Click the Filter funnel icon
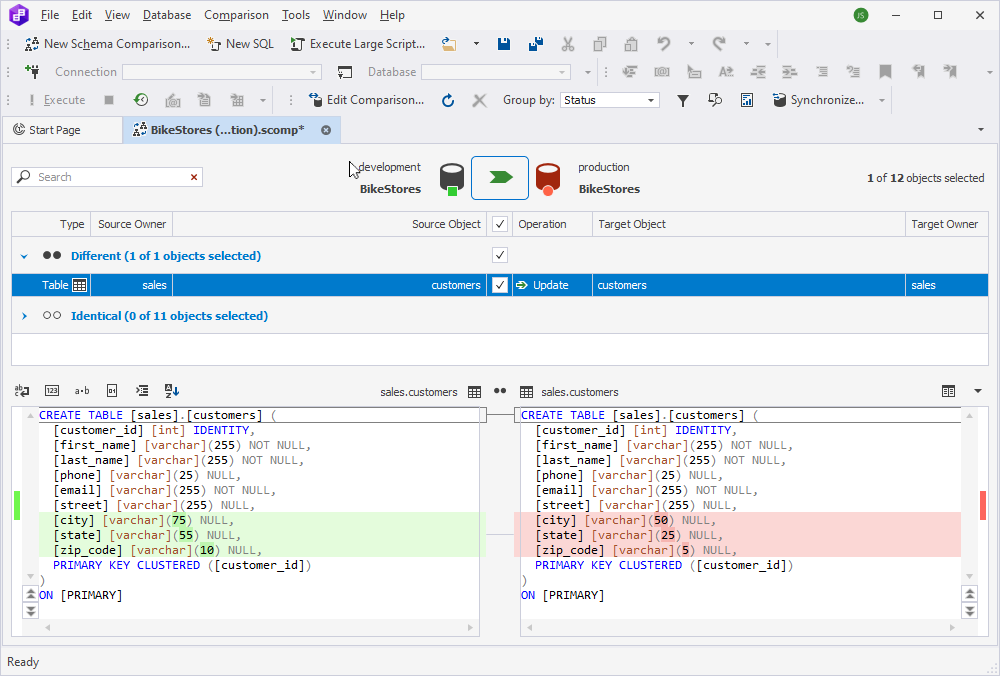Viewport: 1000px width, 676px height. pos(683,100)
